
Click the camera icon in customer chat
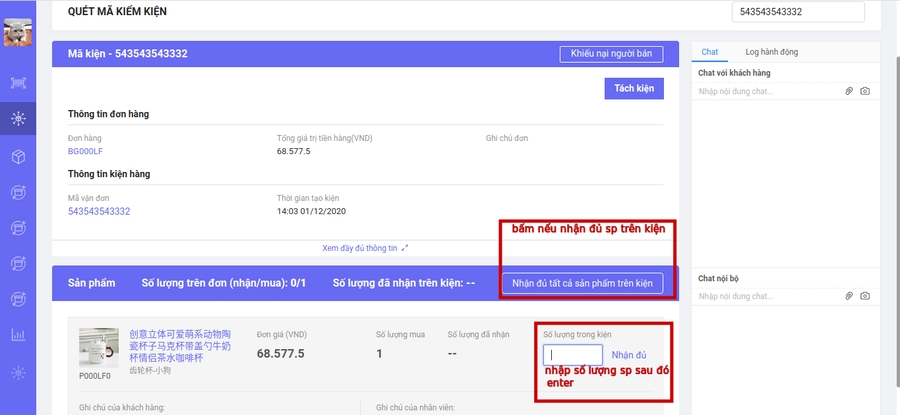(x=865, y=91)
